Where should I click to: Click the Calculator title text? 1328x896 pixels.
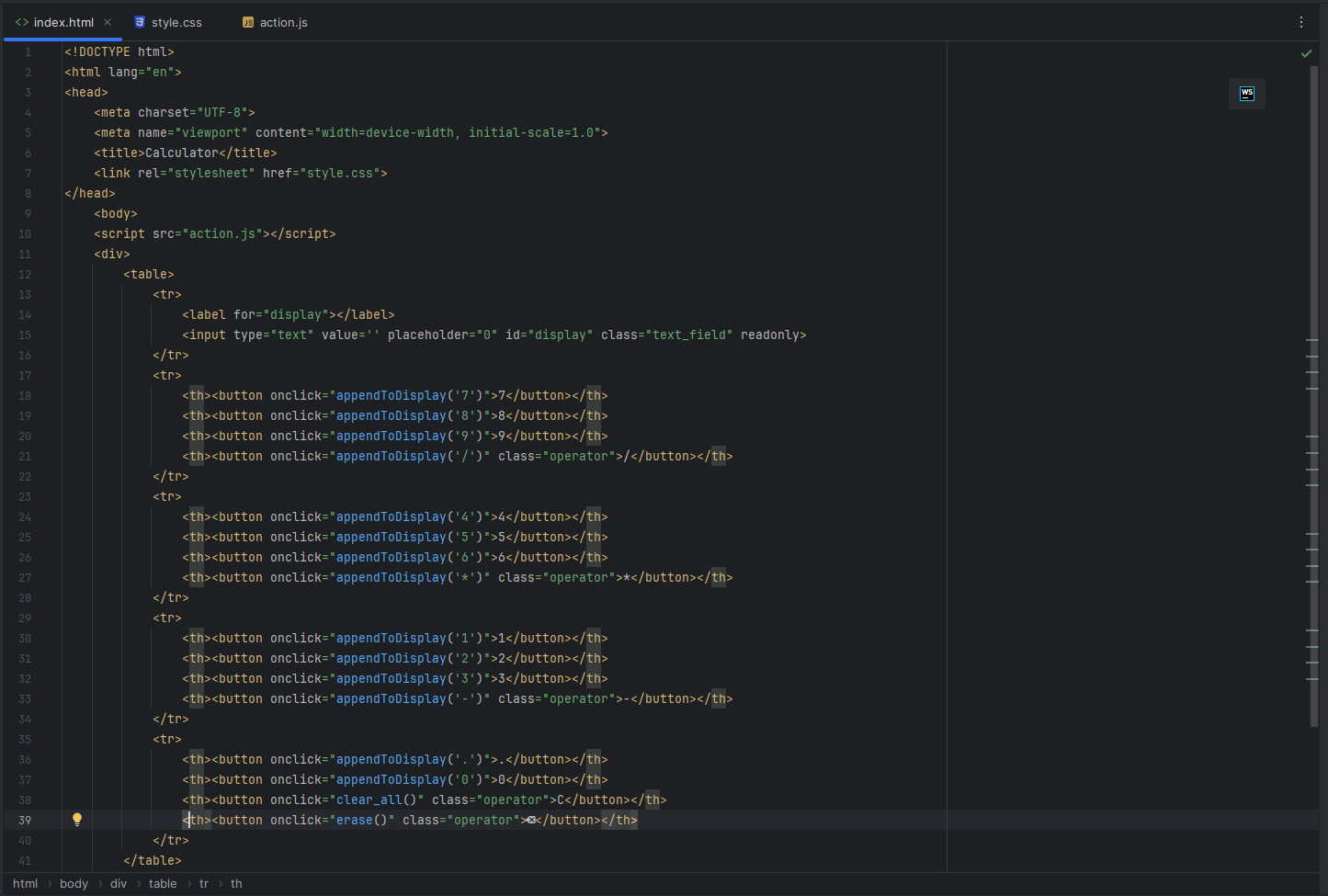182,153
